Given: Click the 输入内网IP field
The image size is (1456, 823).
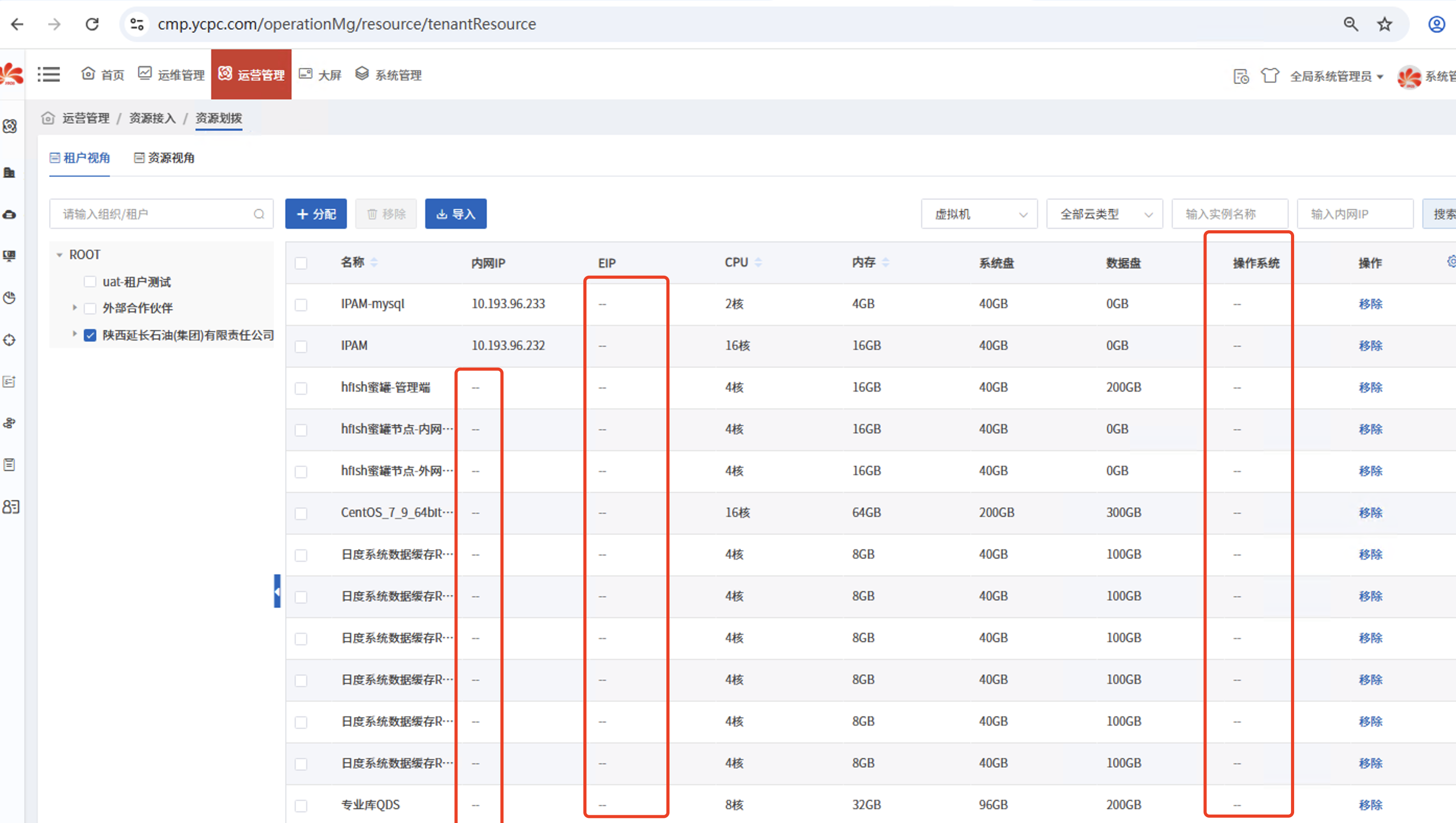Looking at the screenshot, I should click(x=1355, y=214).
